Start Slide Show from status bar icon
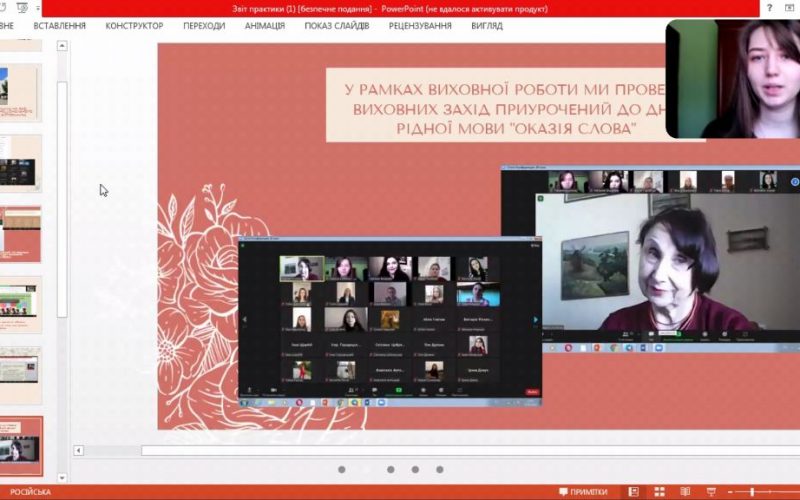Viewport: 800px width, 500px height. [710, 492]
